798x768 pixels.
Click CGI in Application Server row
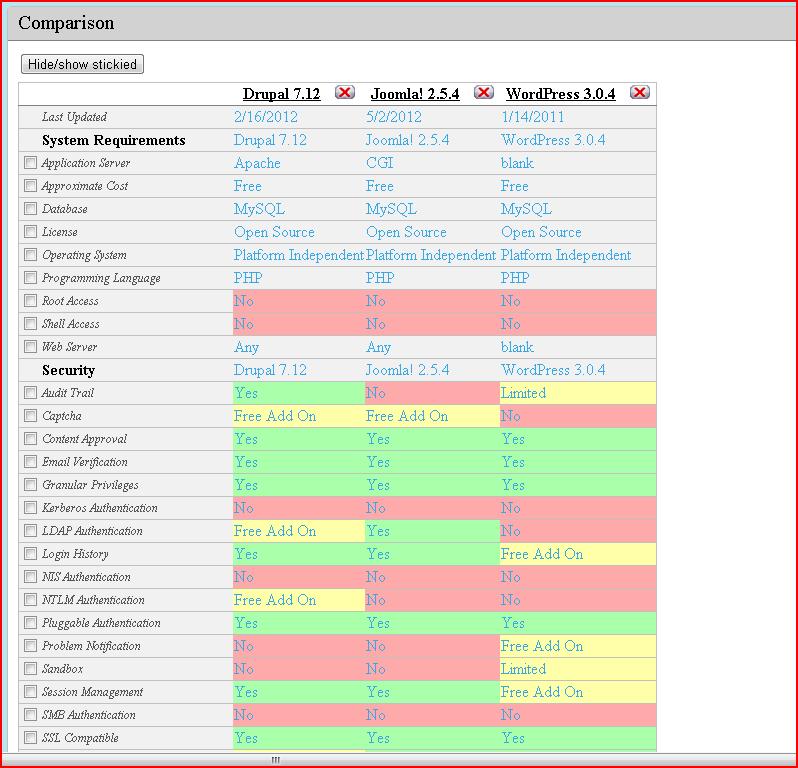(380, 163)
